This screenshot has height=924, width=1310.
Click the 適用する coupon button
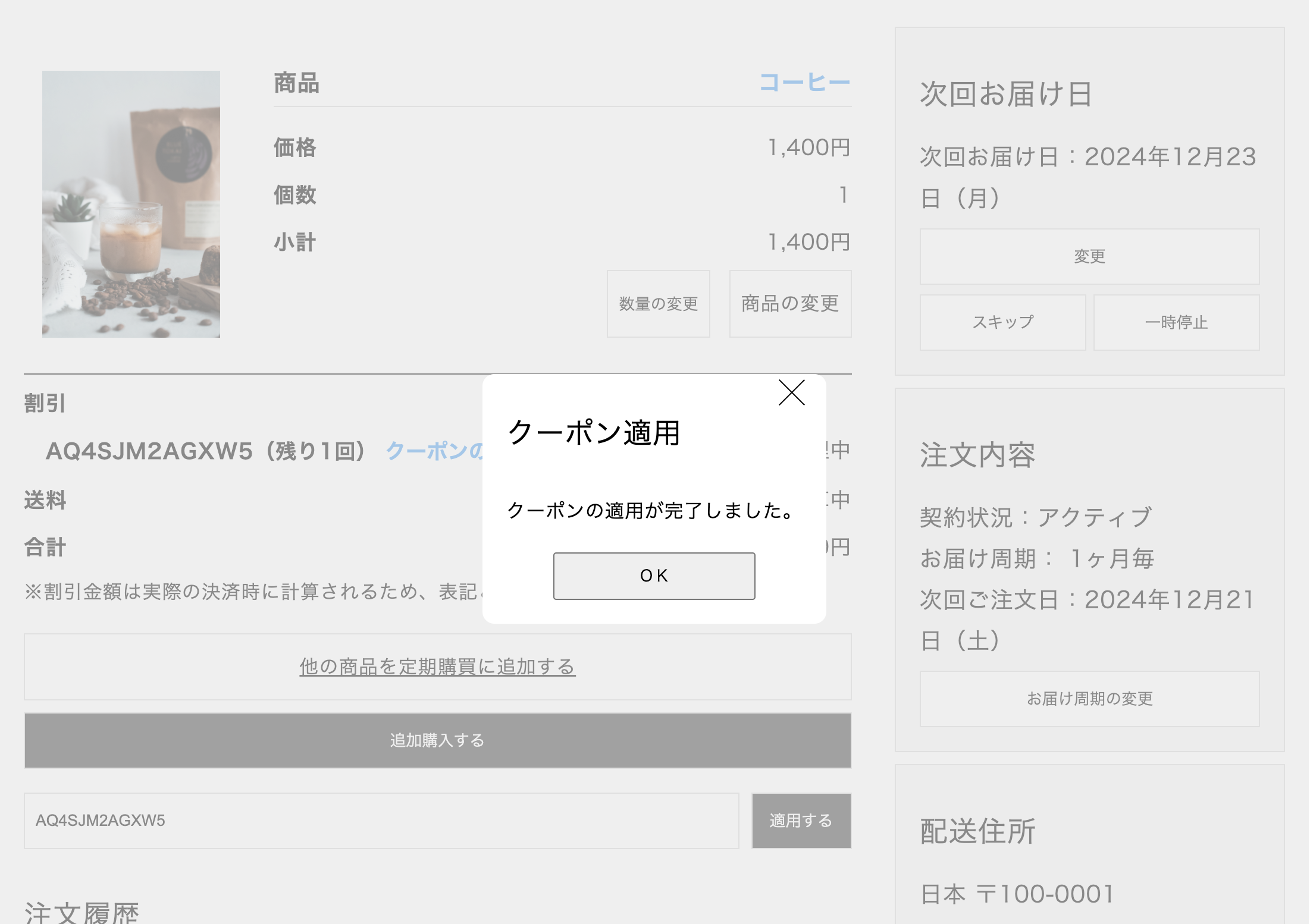(801, 821)
